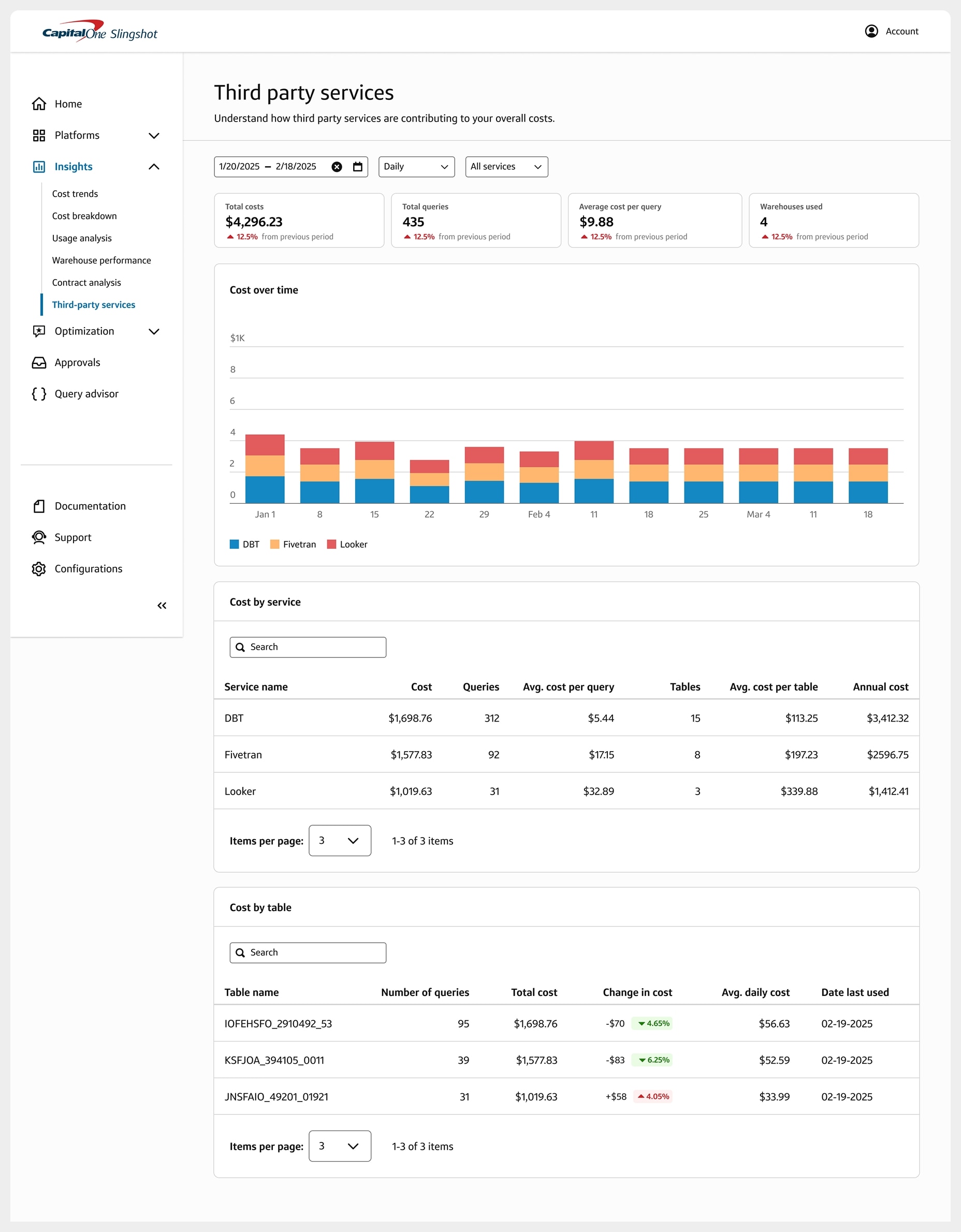Open Warehouse performance from Insights menu
The image size is (961, 1232).
101,260
